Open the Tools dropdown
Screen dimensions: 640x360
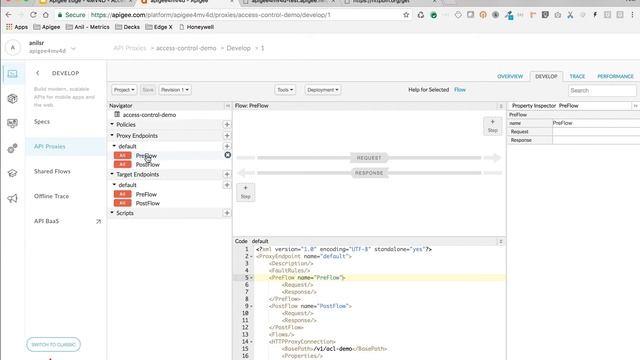pyautogui.click(x=285, y=90)
